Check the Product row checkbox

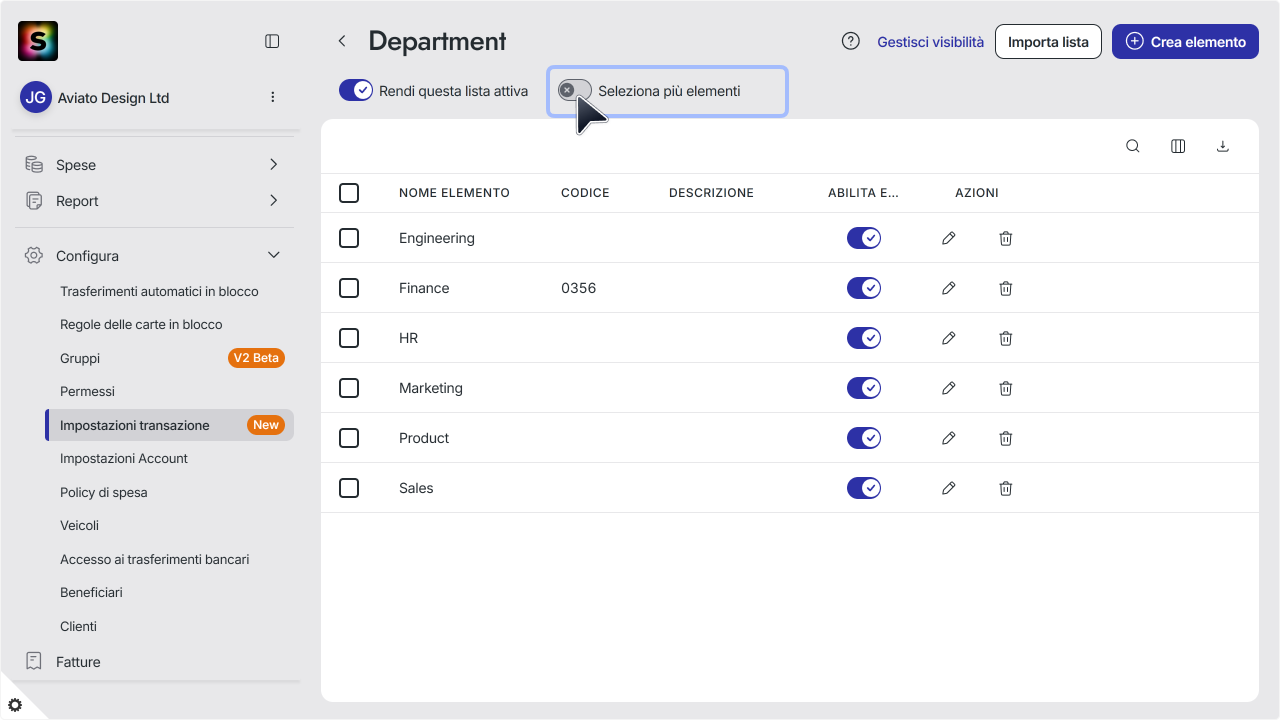click(x=349, y=438)
